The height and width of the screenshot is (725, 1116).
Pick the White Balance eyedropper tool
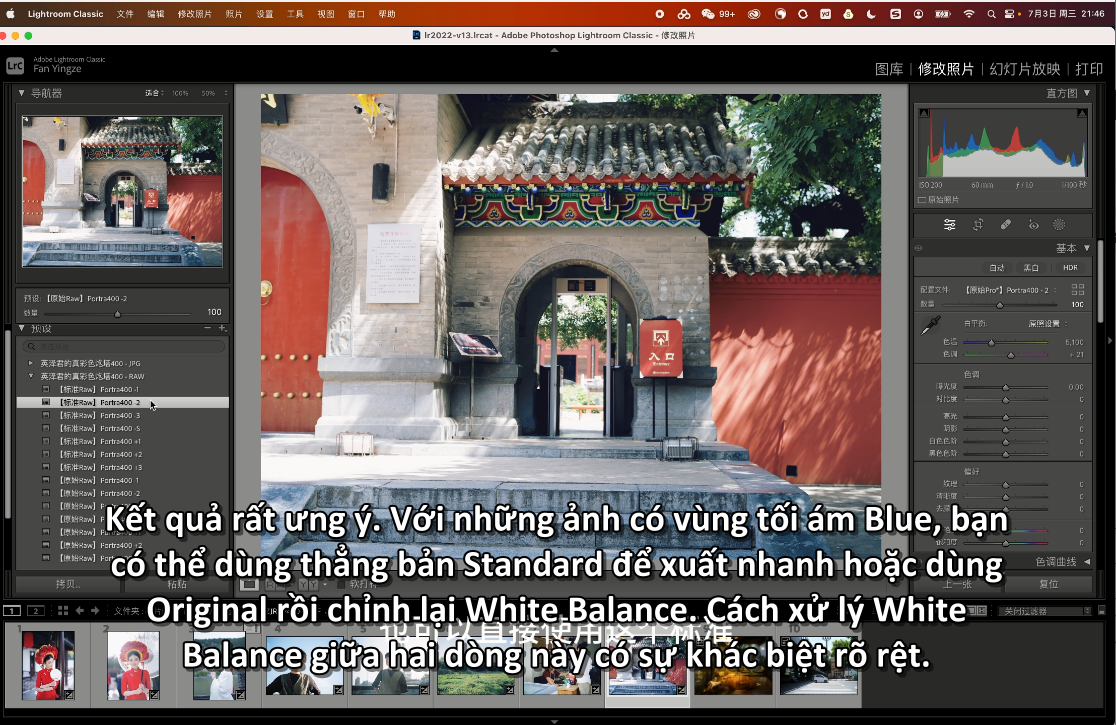pos(930,325)
